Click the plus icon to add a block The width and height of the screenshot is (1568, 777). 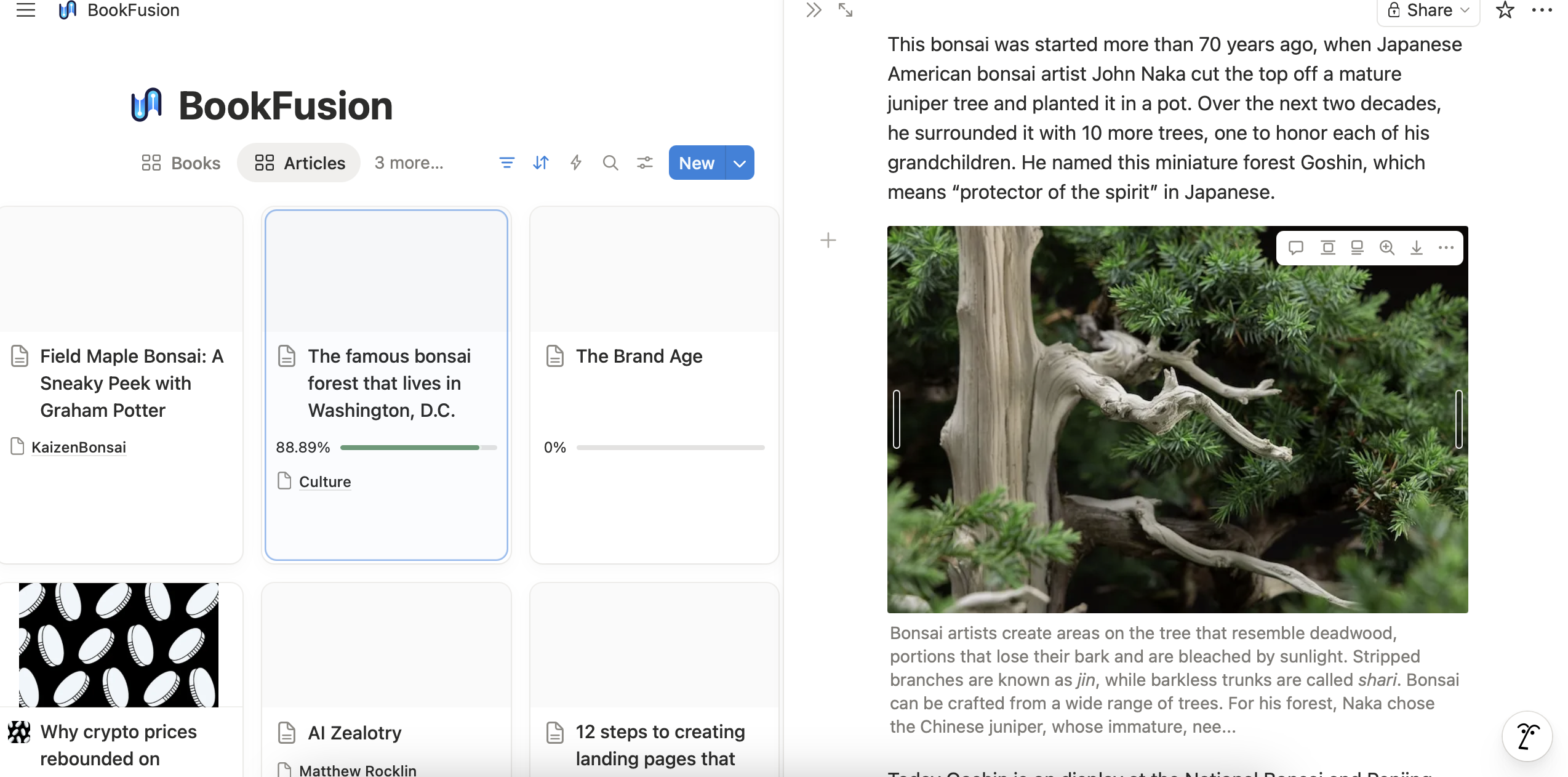tap(828, 240)
